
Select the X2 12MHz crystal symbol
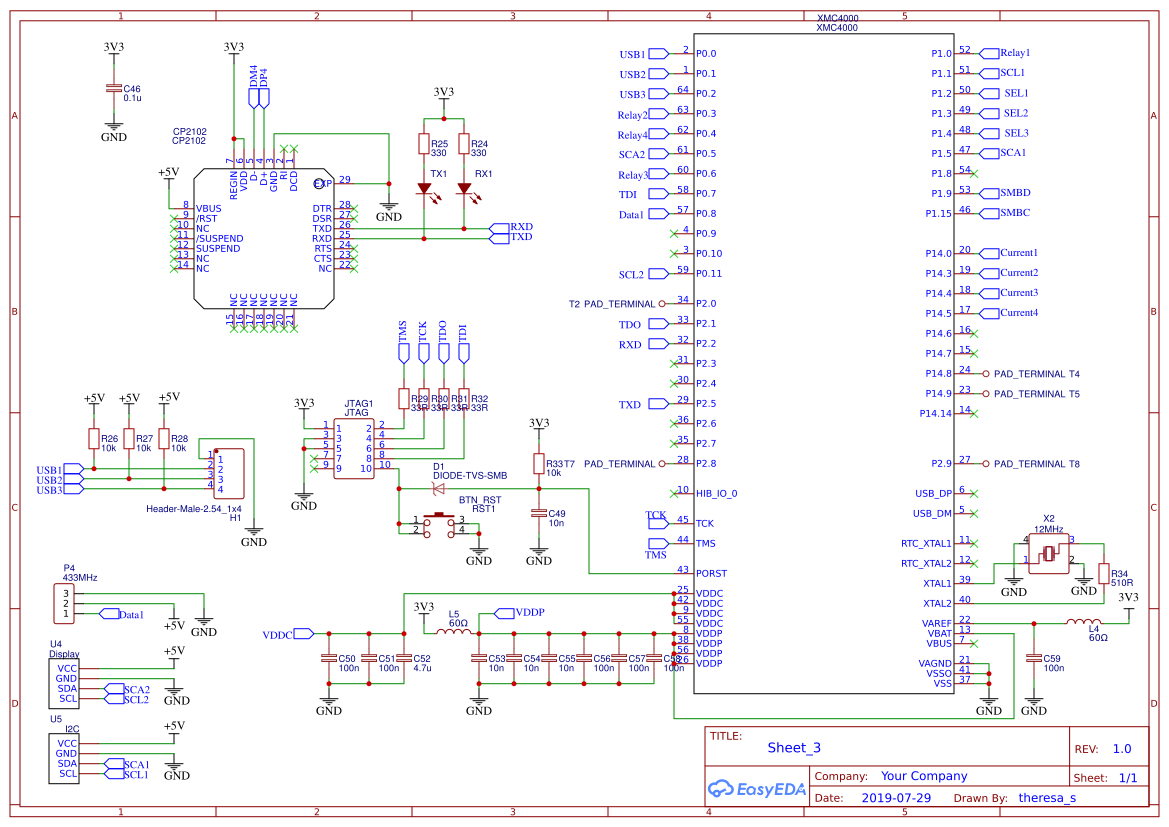pos(1047,553)
